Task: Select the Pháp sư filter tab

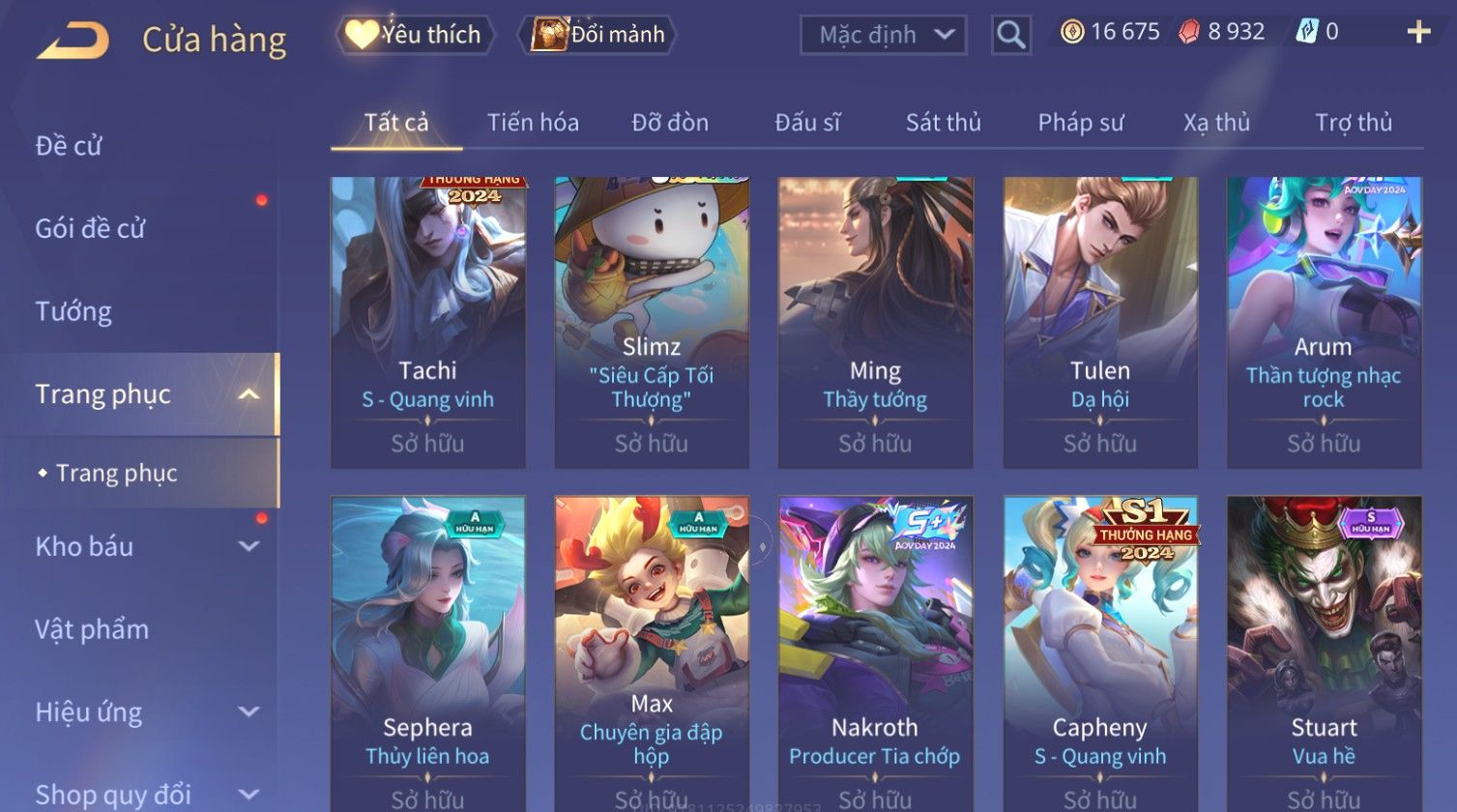Action: click(1080, 123)
